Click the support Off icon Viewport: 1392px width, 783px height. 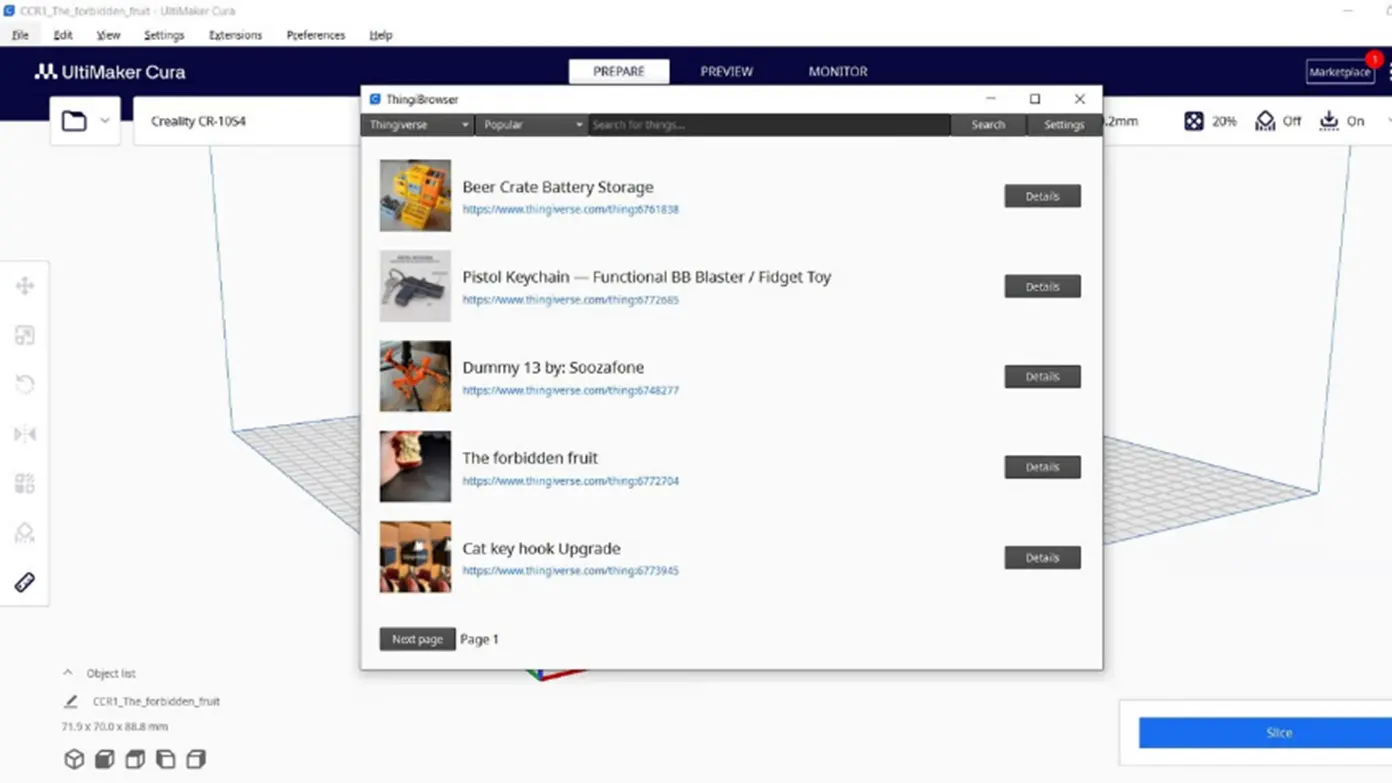(1265, 121)
